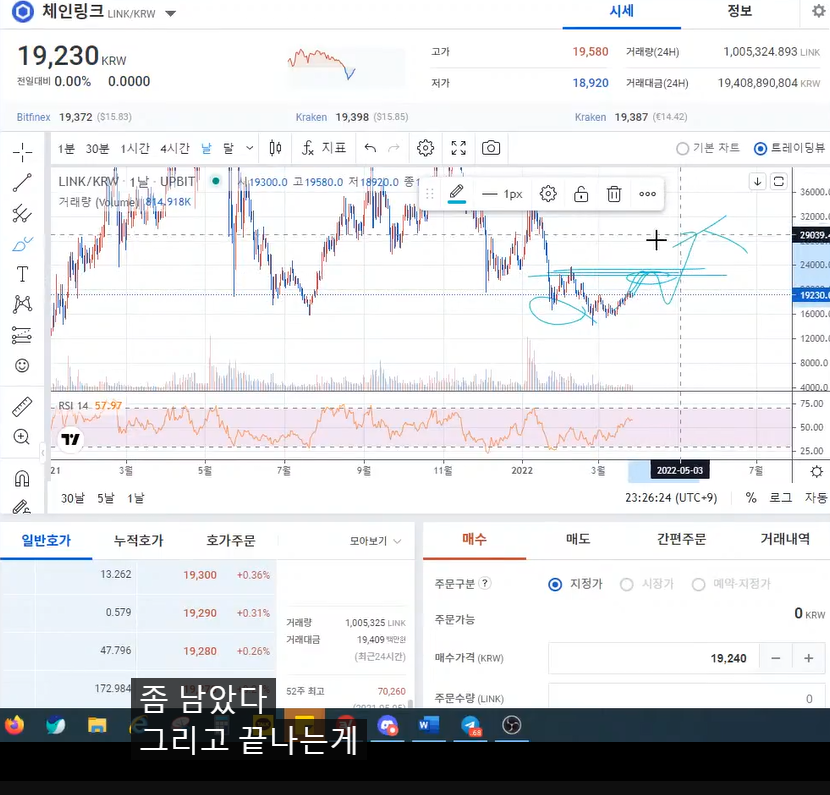
Task: Toggle percent (%) scale mode
Action: coord(751,498)
